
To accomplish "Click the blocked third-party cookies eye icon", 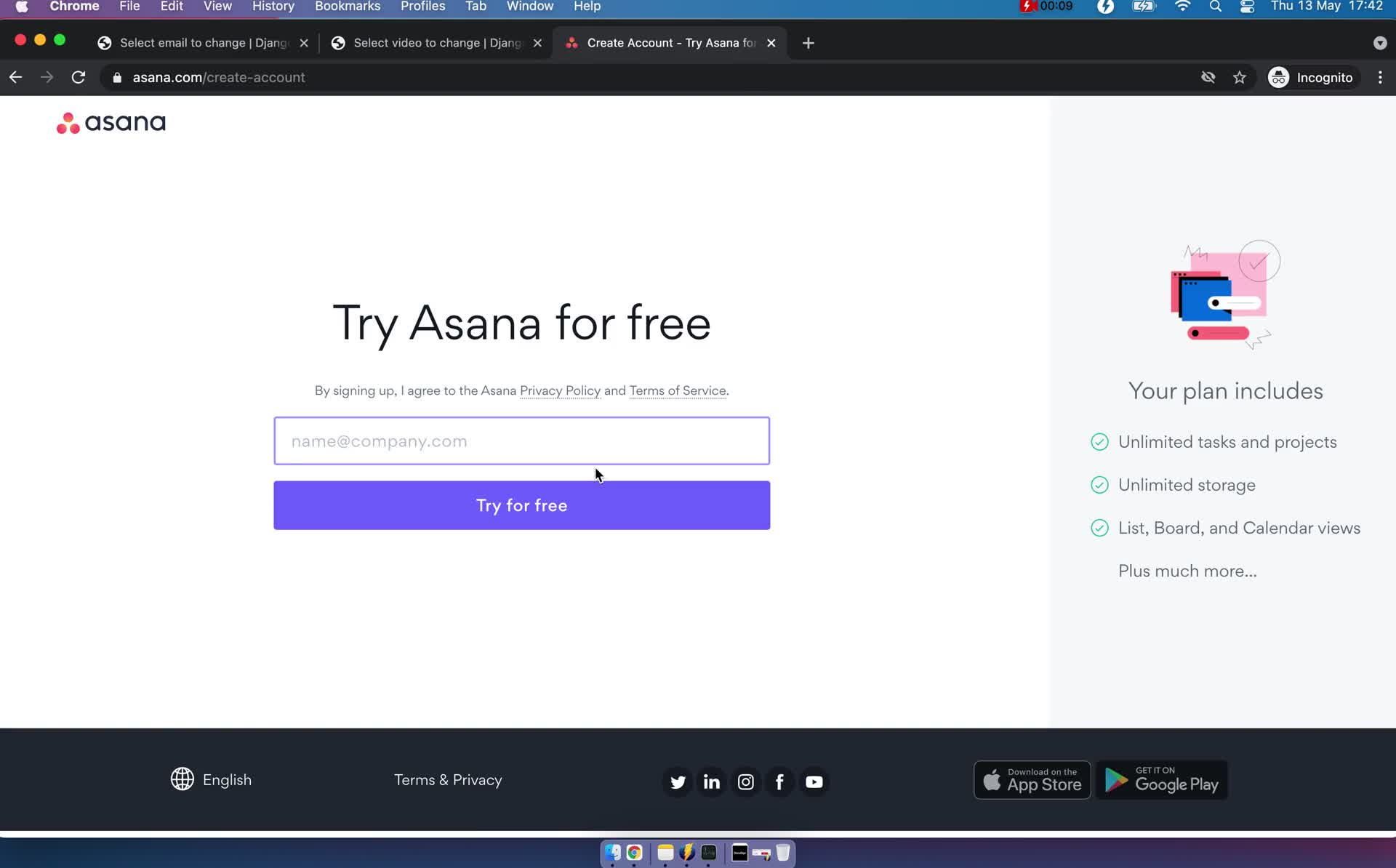I will pos(1208,77).
